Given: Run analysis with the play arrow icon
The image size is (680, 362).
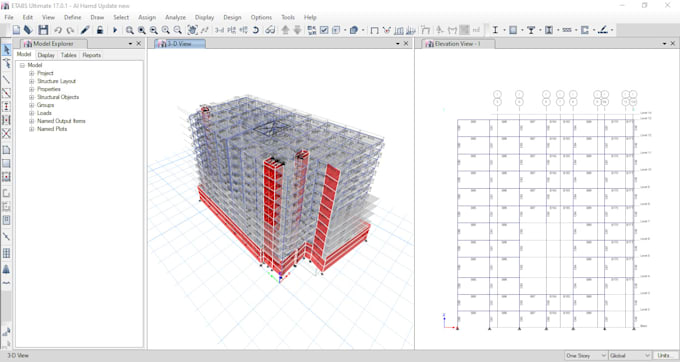Looking at the screenshot, I should pyautogui.click(x=115, y=30).
